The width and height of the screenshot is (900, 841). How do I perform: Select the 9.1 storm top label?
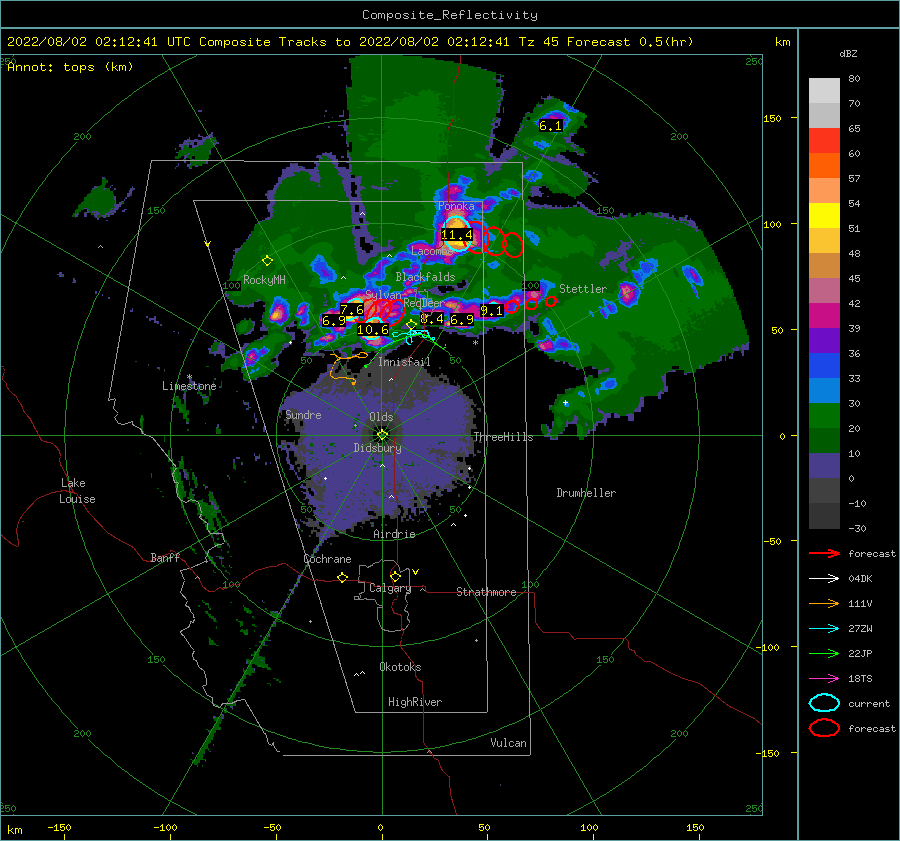491,311
